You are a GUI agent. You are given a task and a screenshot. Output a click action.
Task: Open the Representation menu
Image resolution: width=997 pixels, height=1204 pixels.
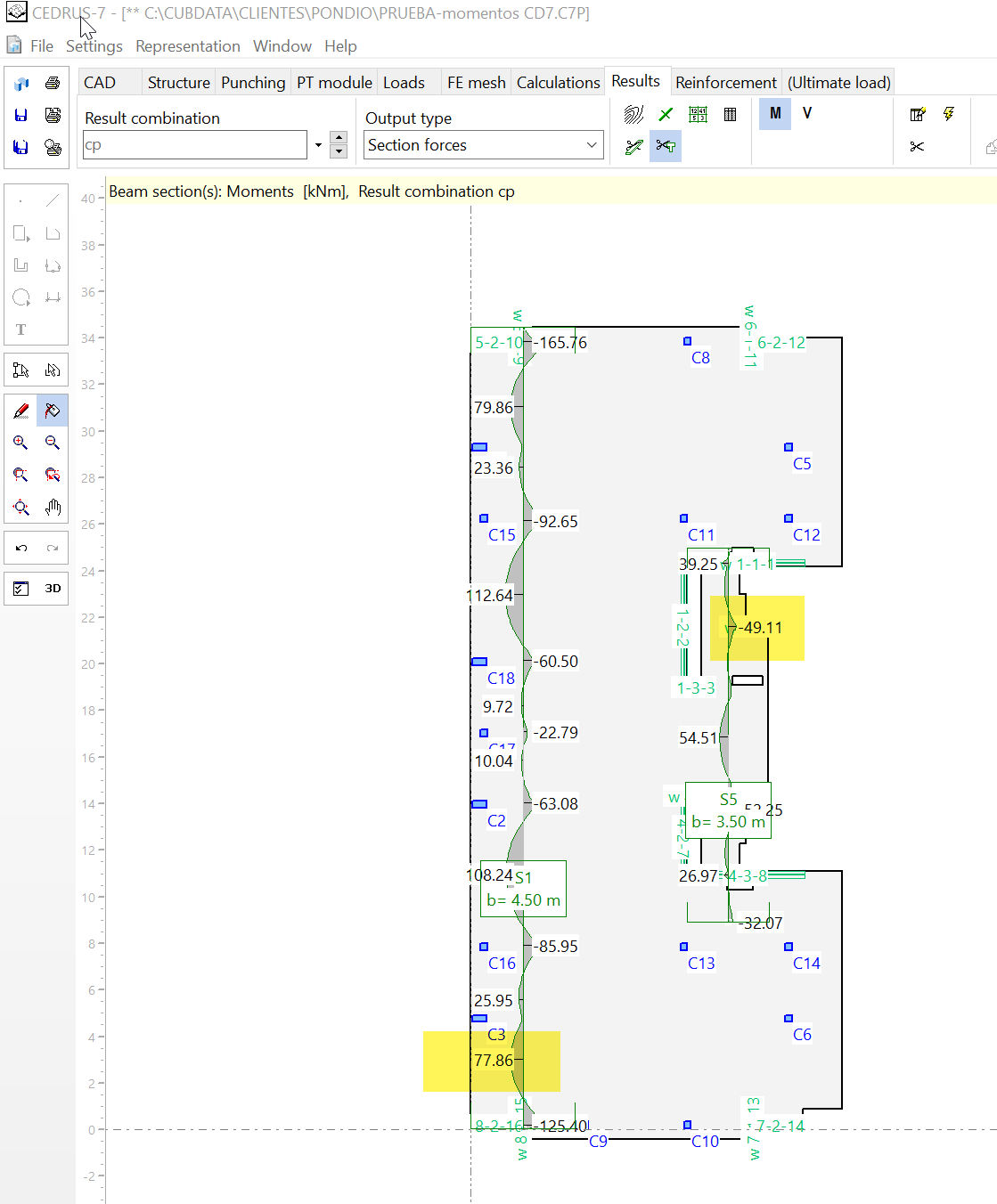point(188,46)
